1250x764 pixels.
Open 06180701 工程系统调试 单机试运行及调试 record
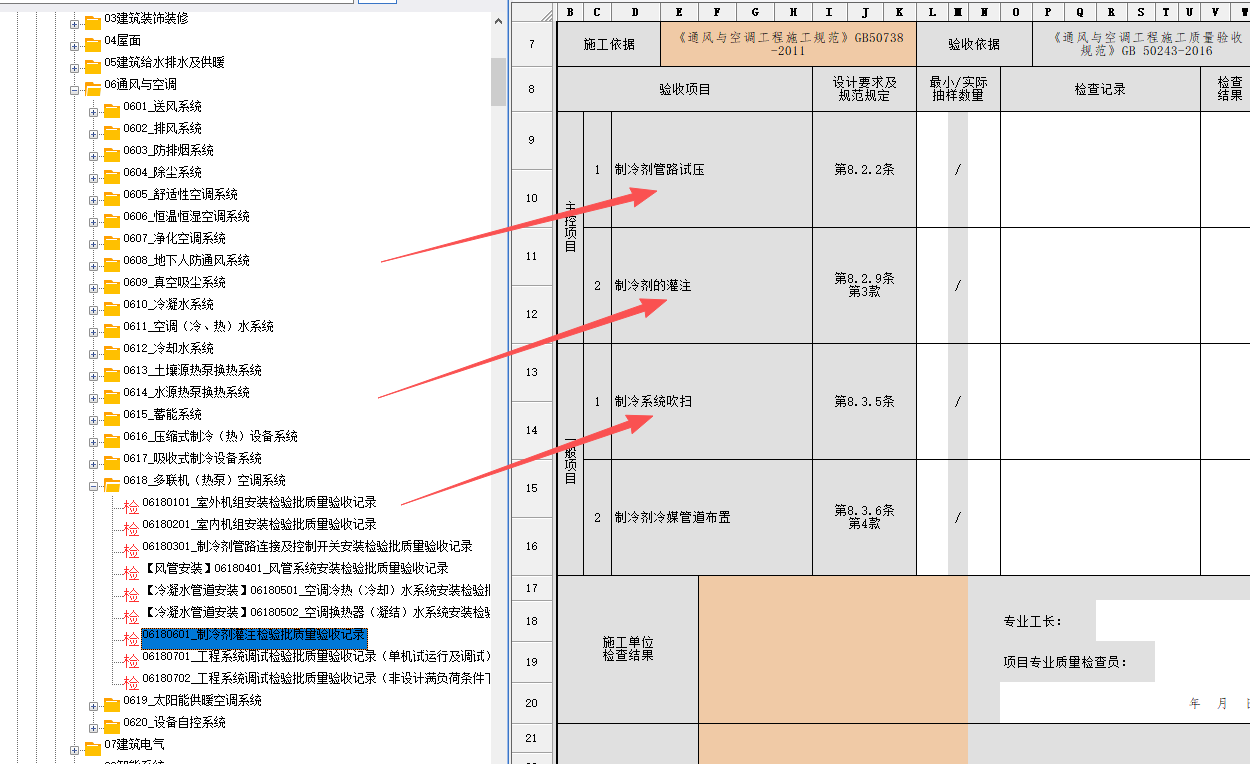[x=316, y=656]
